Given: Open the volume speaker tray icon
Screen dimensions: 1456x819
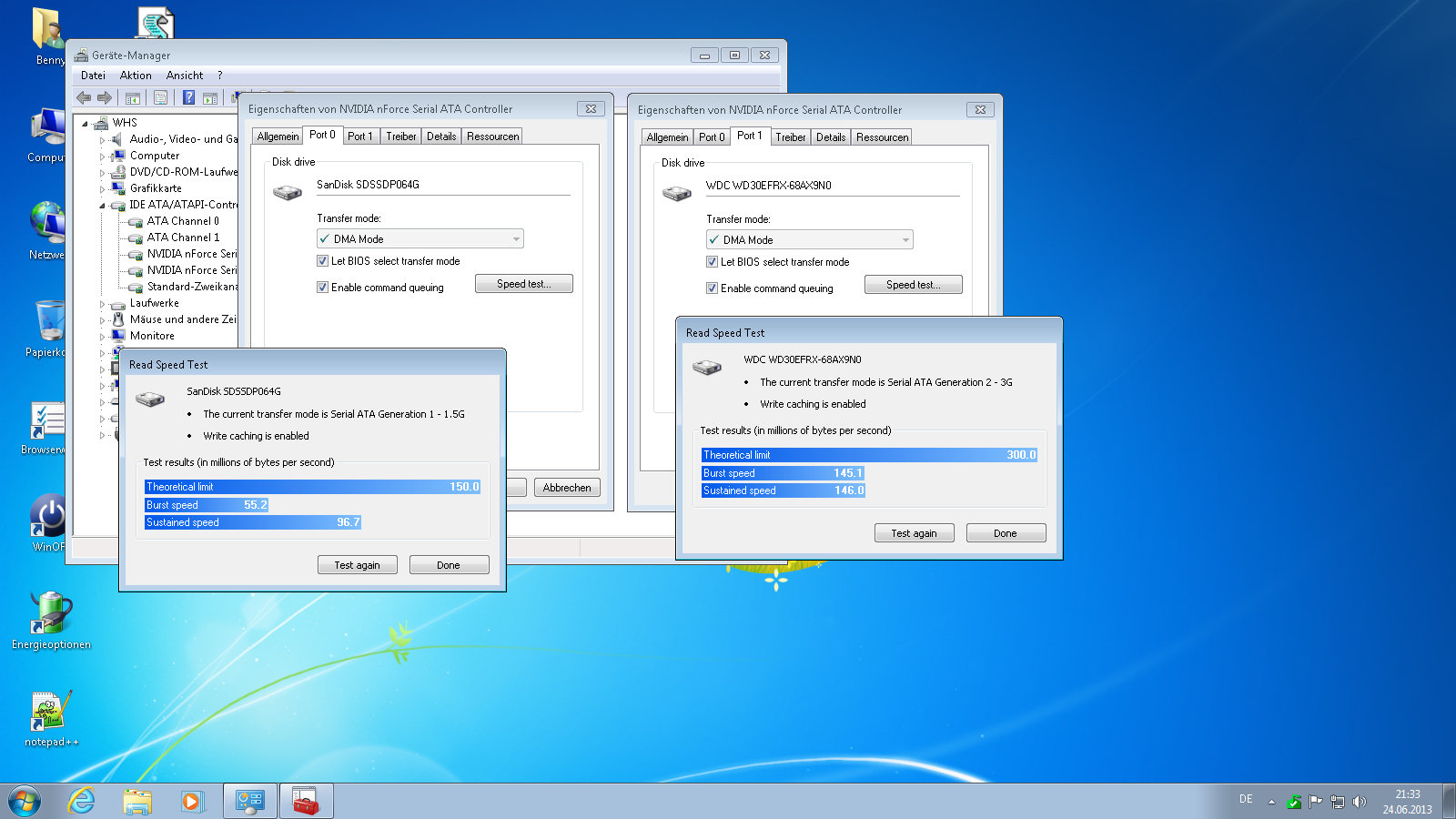Looking at the screenshot, I should (1360, 802).
